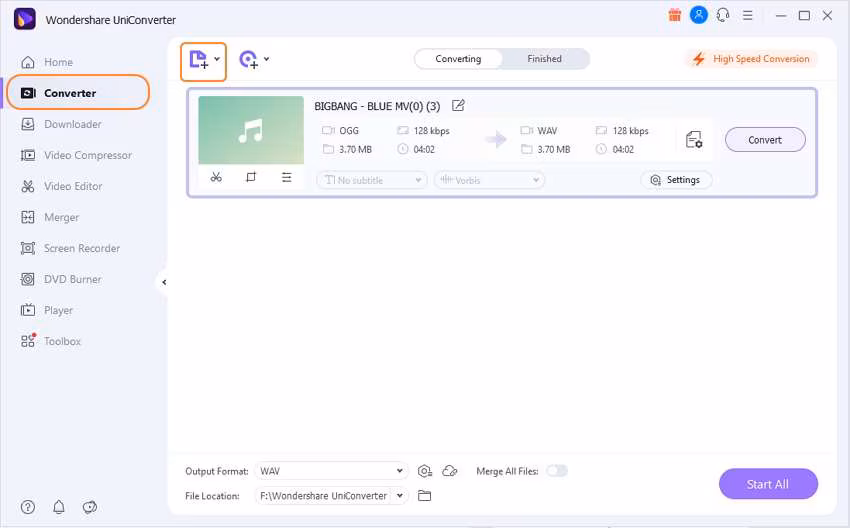Switch to the Converting tab
The image size is (850, 528).
[458, 59]
